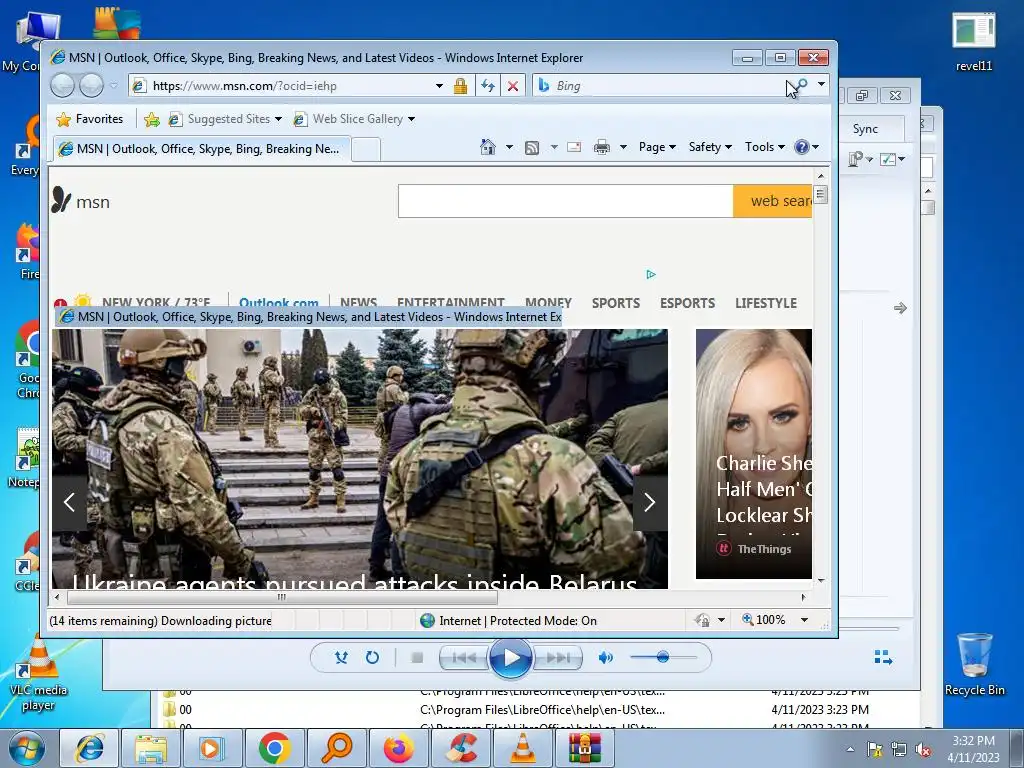Mute the Media Player volume speaker
This screenshot has width=1024, height=768.
(605, 658)
